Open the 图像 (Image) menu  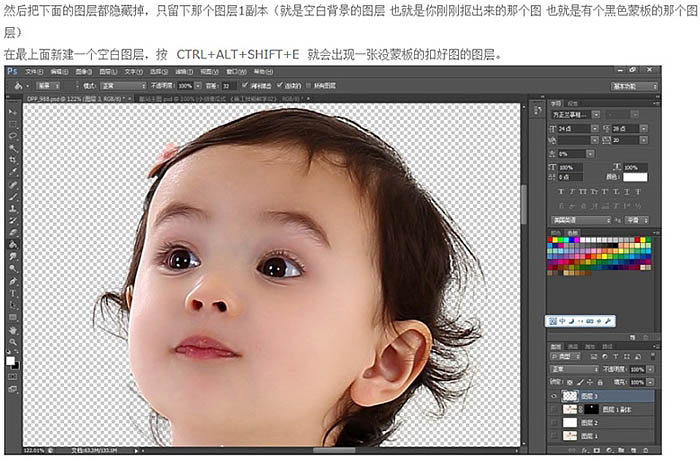(83, 72)
